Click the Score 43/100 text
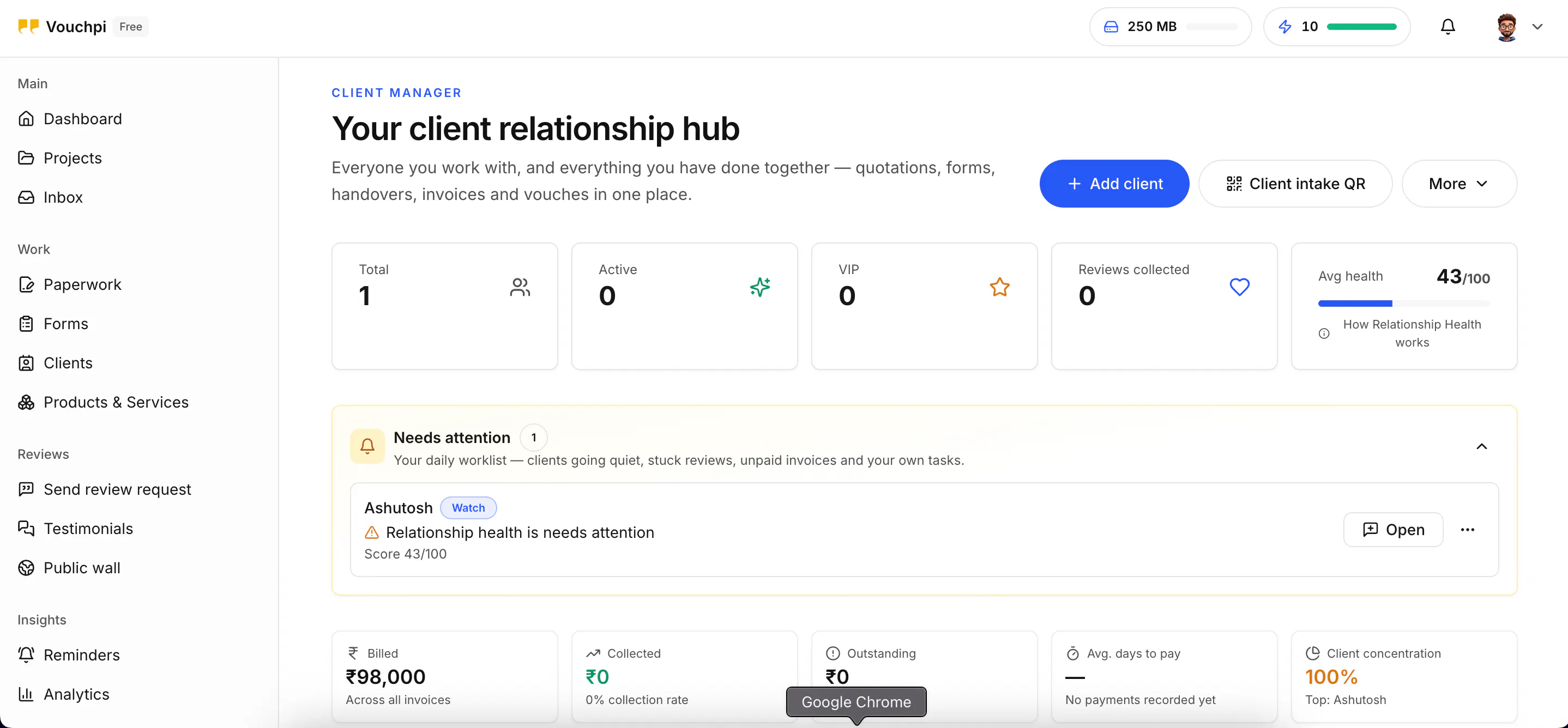The height and width of the screenshot is (728, 1568). pos(406,554)
